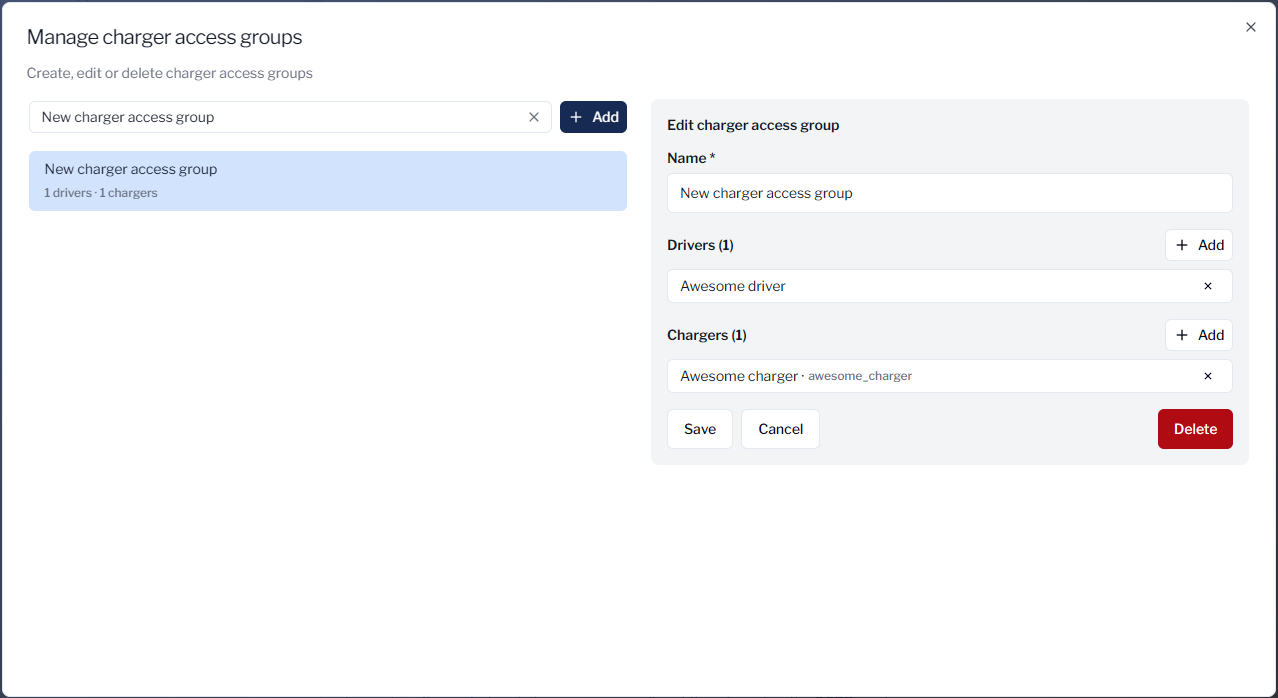Screen dimensions: 1278x698
Task: Click the Manage charger access groups title
Action: [164, 37]
